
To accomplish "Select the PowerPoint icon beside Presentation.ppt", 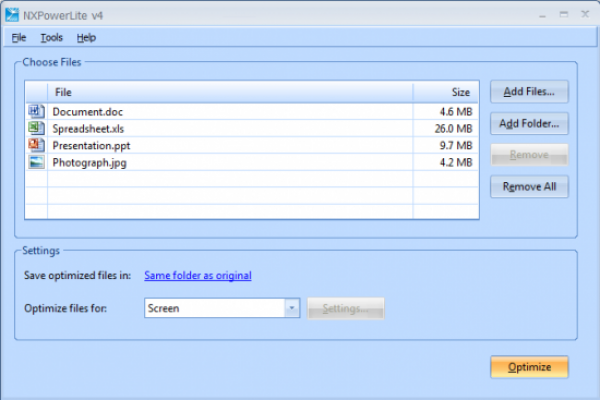I will [36, 145].
